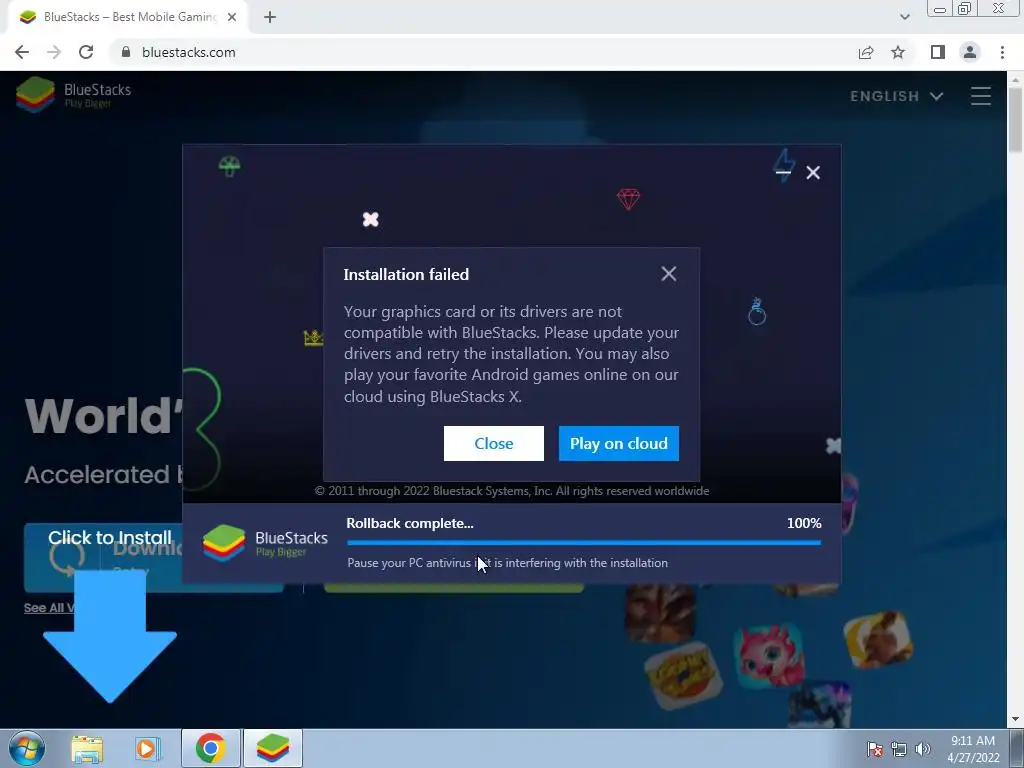Close the BlueStacks browser tab
1024x768 pixels.
[232, 17]
